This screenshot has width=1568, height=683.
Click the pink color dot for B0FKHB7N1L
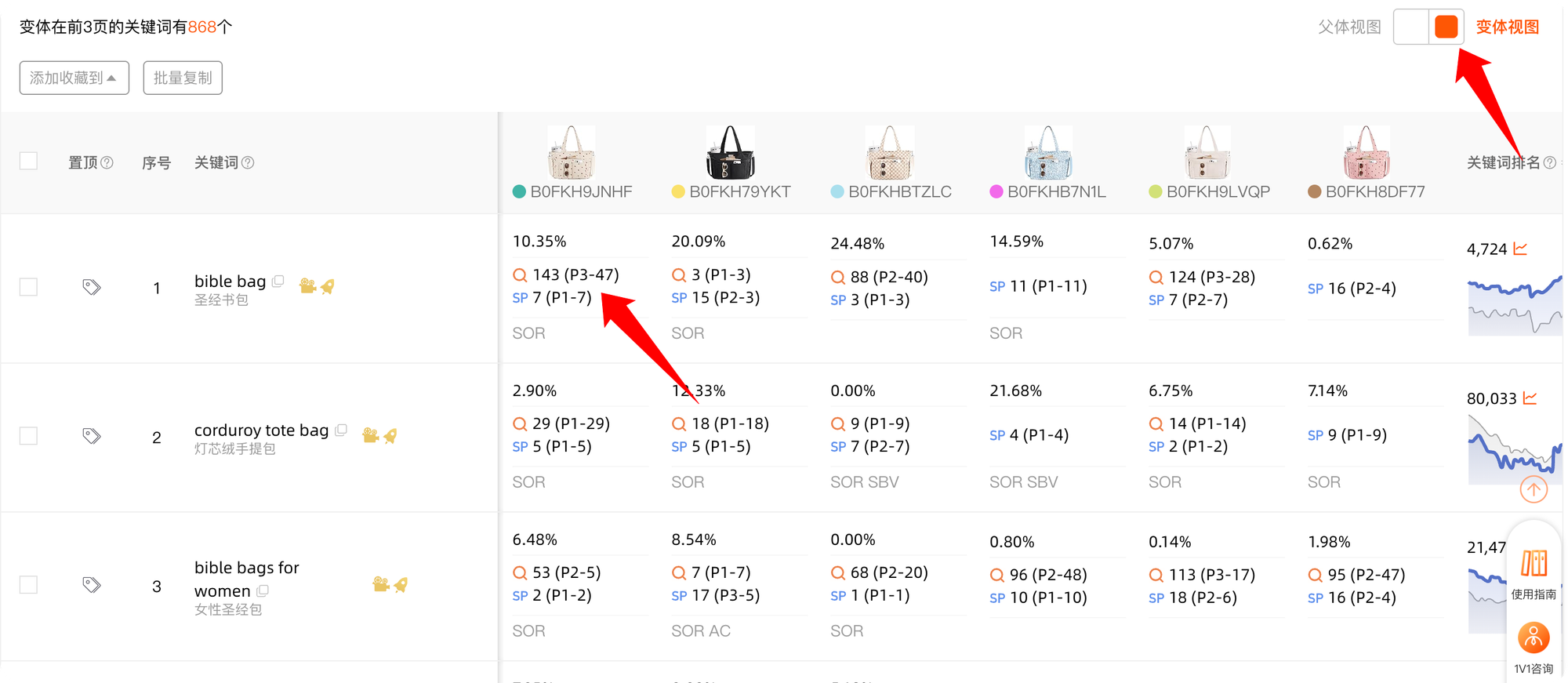click(x=996, y=192)
